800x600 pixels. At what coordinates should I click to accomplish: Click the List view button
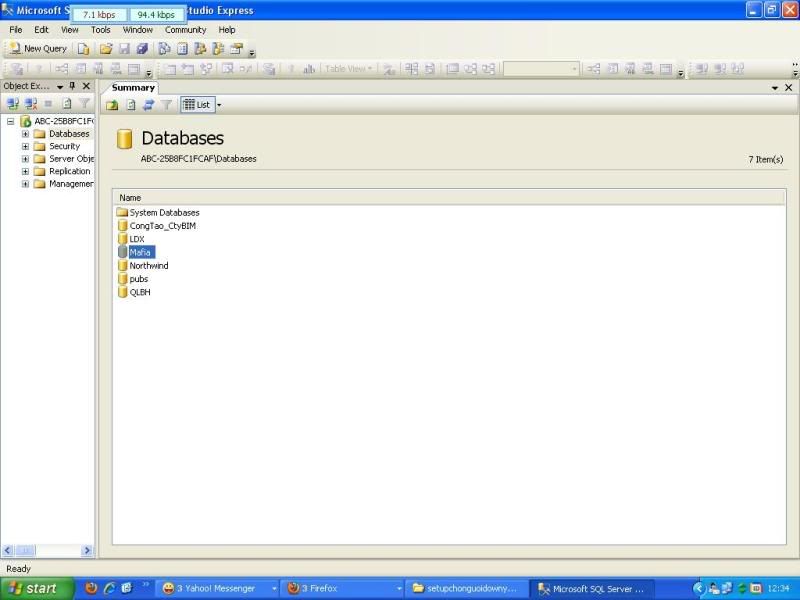[197, 105]
